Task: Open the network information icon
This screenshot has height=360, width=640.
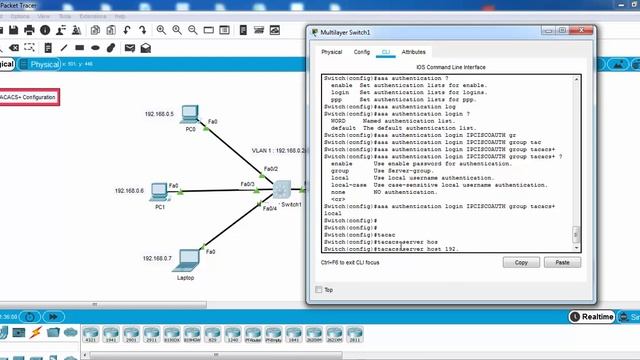Action: [45, 30]
